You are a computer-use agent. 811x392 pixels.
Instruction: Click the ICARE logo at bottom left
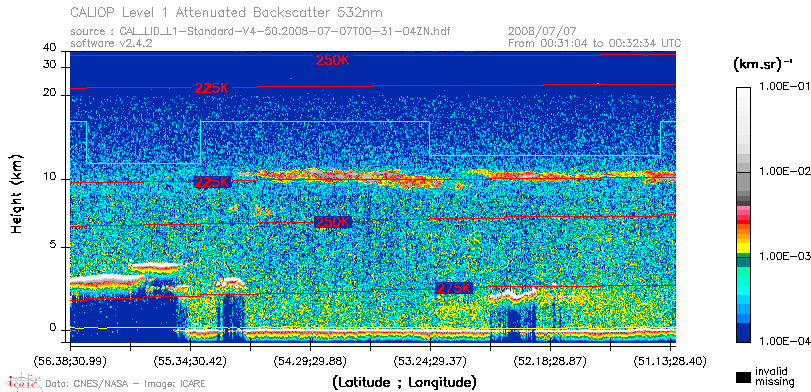click(x=23, y=382)
